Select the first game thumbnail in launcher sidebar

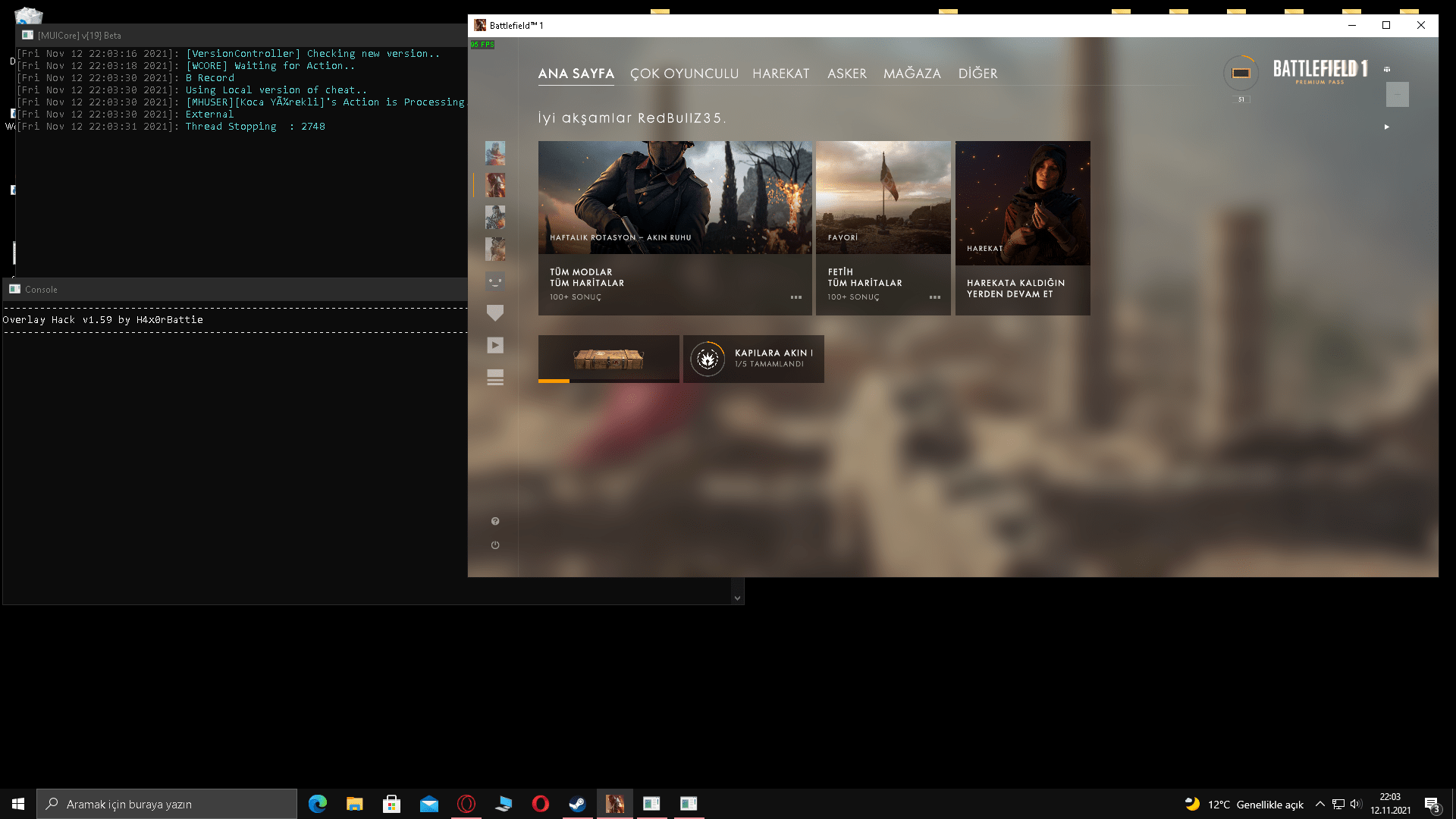pos(495,153)
